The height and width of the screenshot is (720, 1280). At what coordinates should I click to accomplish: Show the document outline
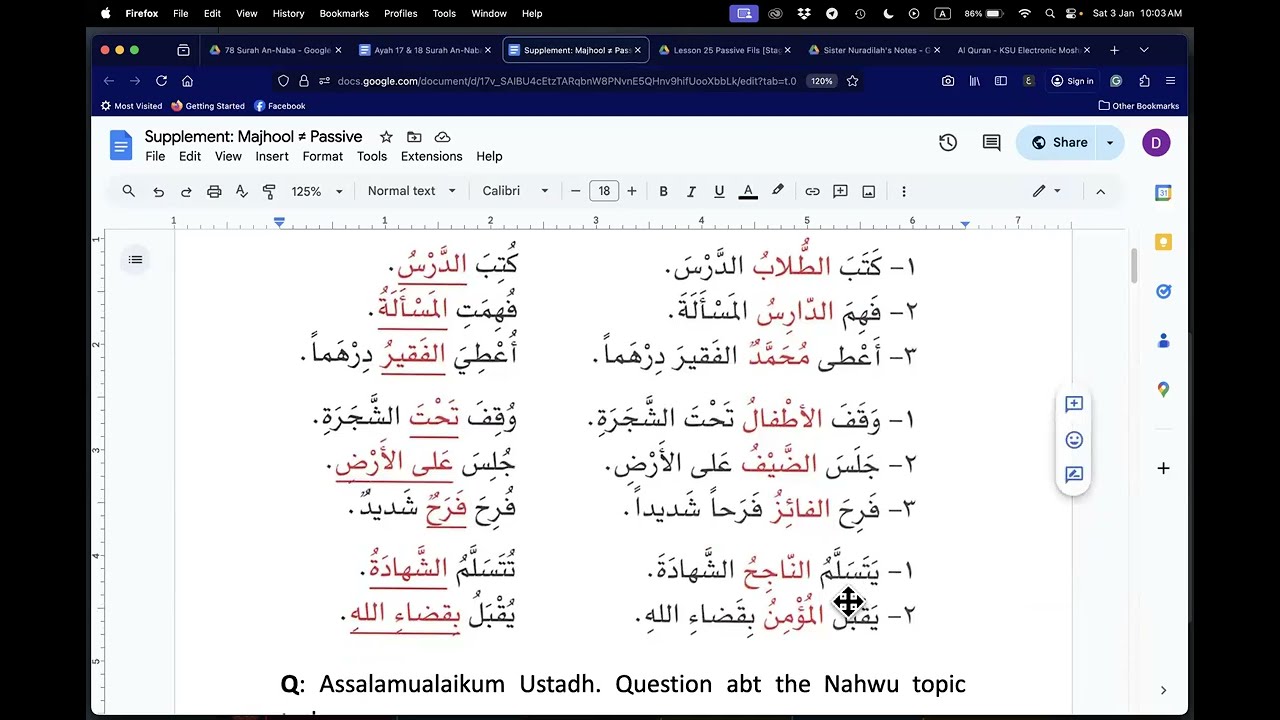[x=135, y=260]
